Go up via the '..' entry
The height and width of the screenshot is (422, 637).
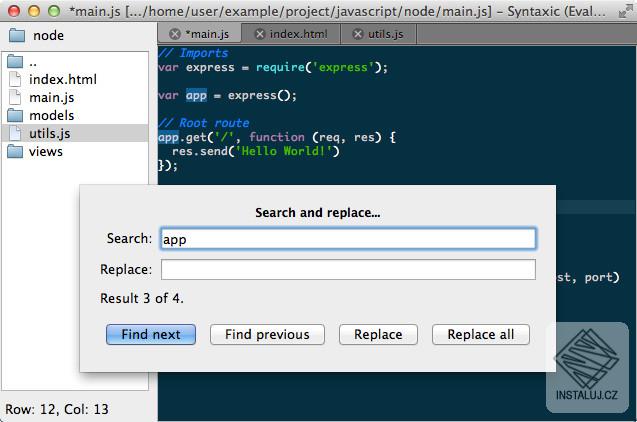coord(75,62)
